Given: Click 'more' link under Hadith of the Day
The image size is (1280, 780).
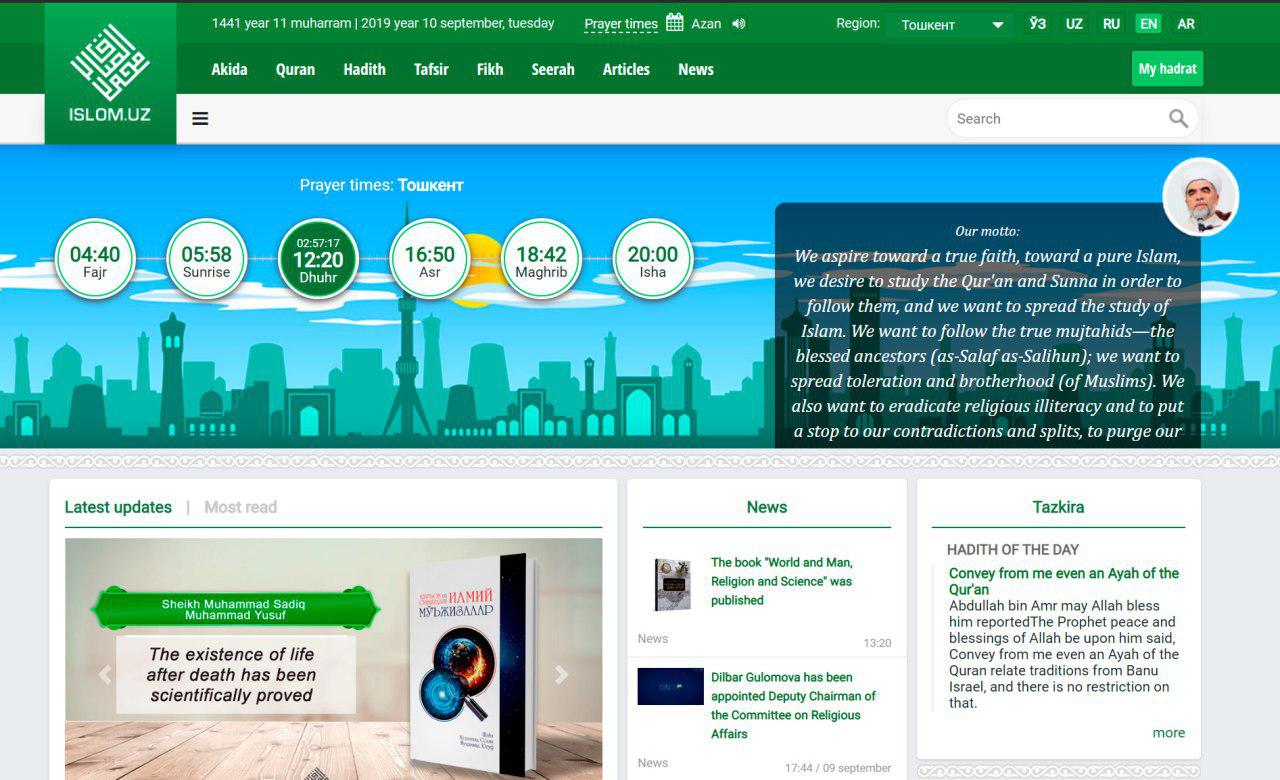Looking at the screenshot, I should coord(1168,733).
